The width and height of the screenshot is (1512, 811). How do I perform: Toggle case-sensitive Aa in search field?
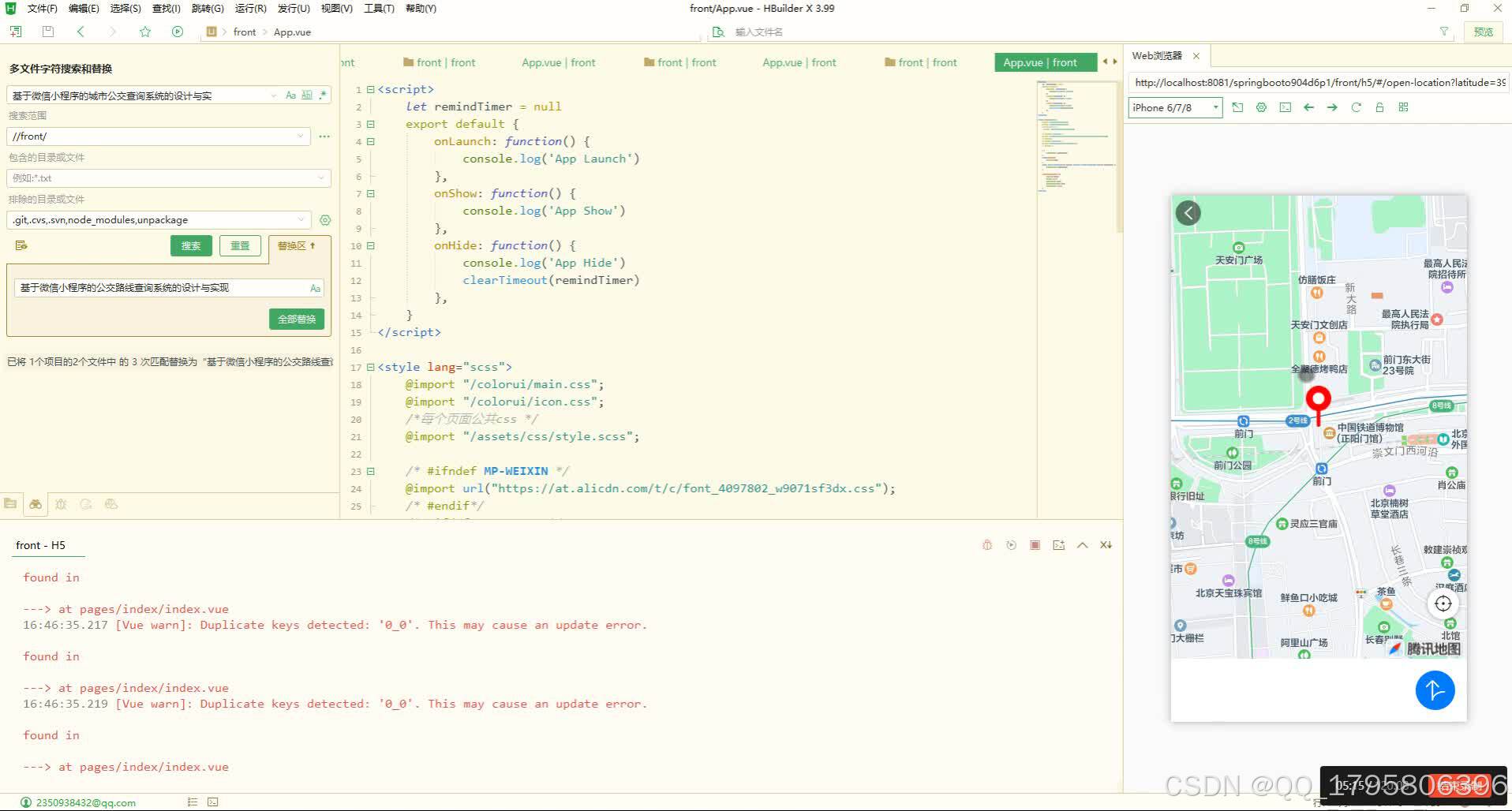(x=290, y=95)
